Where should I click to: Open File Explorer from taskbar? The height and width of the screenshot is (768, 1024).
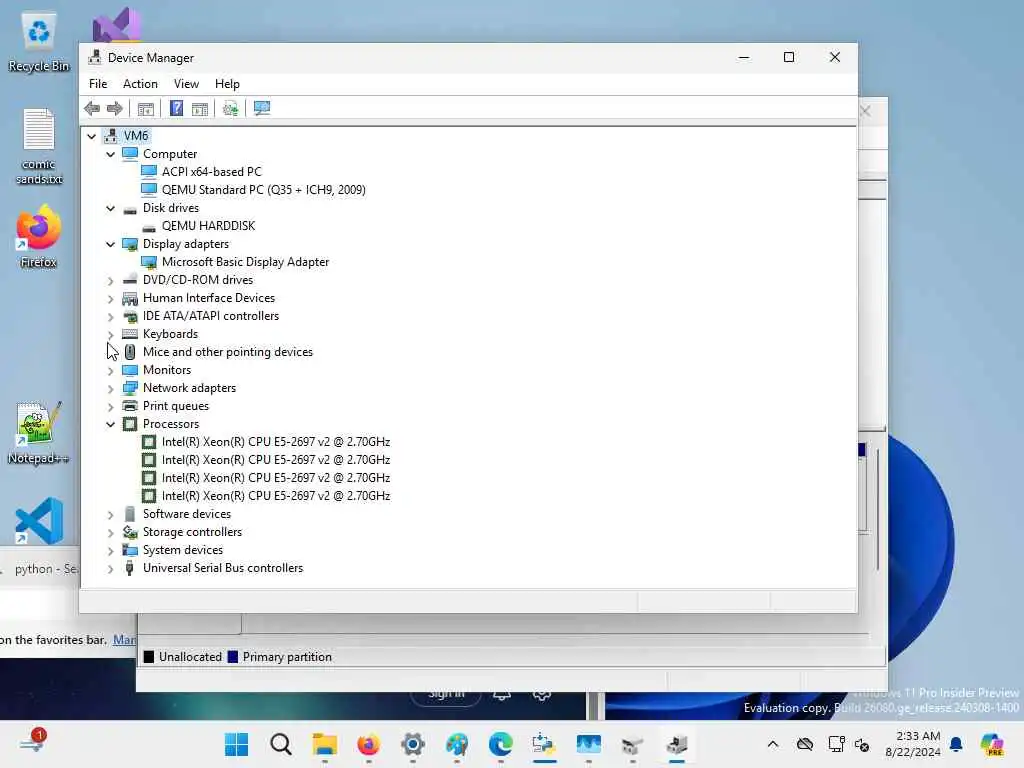click(325, 744)
